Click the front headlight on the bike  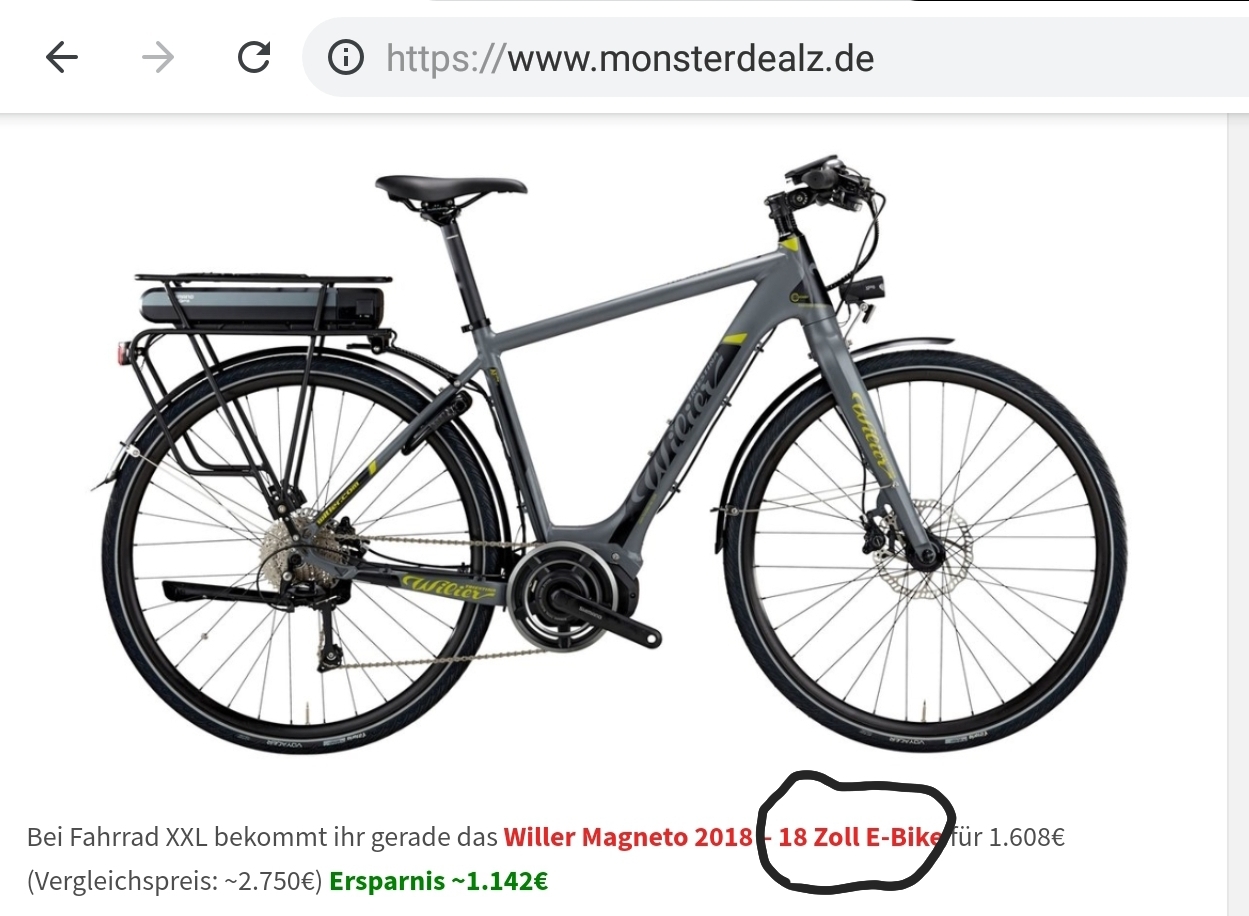pyautogui.click(x=866, y=290)
